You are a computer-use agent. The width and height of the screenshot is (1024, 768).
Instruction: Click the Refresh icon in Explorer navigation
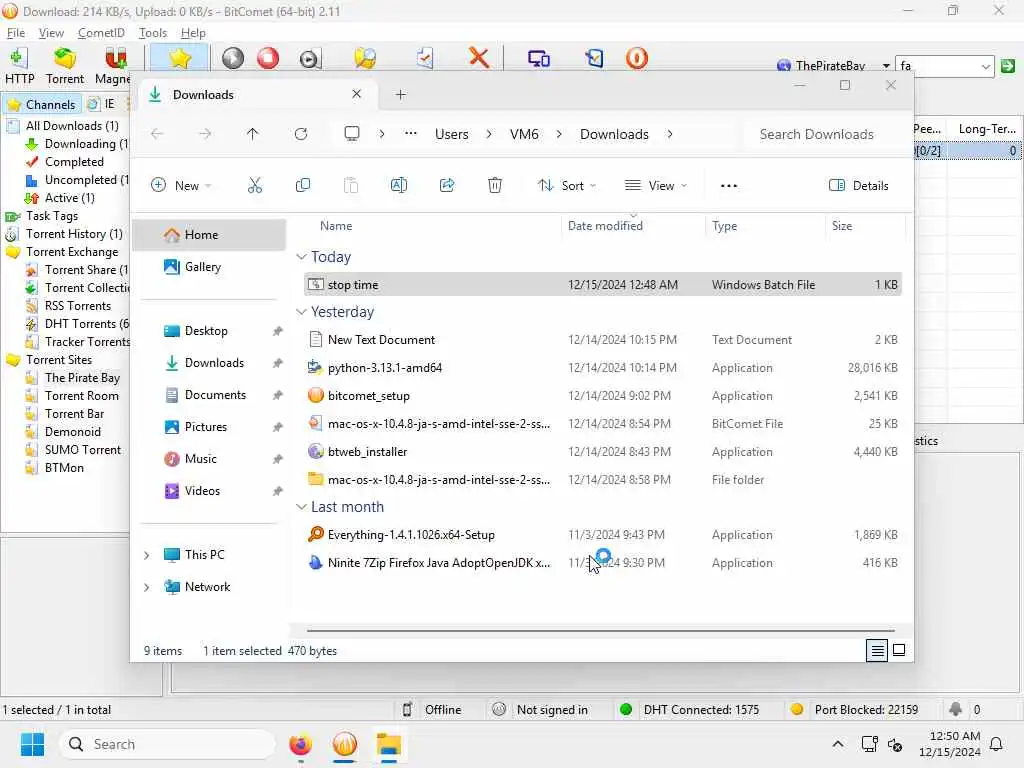[x=300, y=134]
